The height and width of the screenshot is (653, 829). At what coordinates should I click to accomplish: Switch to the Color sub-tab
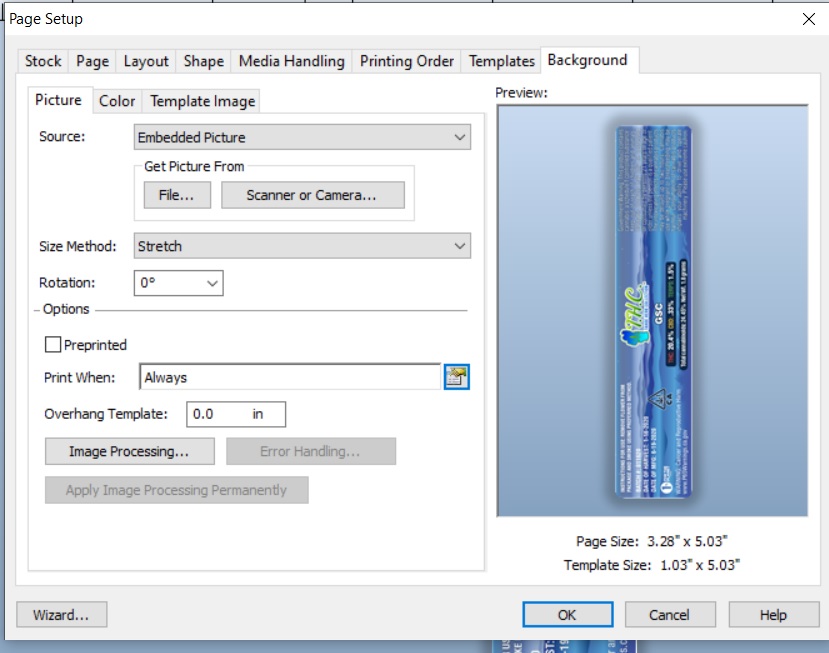[117, 101]
